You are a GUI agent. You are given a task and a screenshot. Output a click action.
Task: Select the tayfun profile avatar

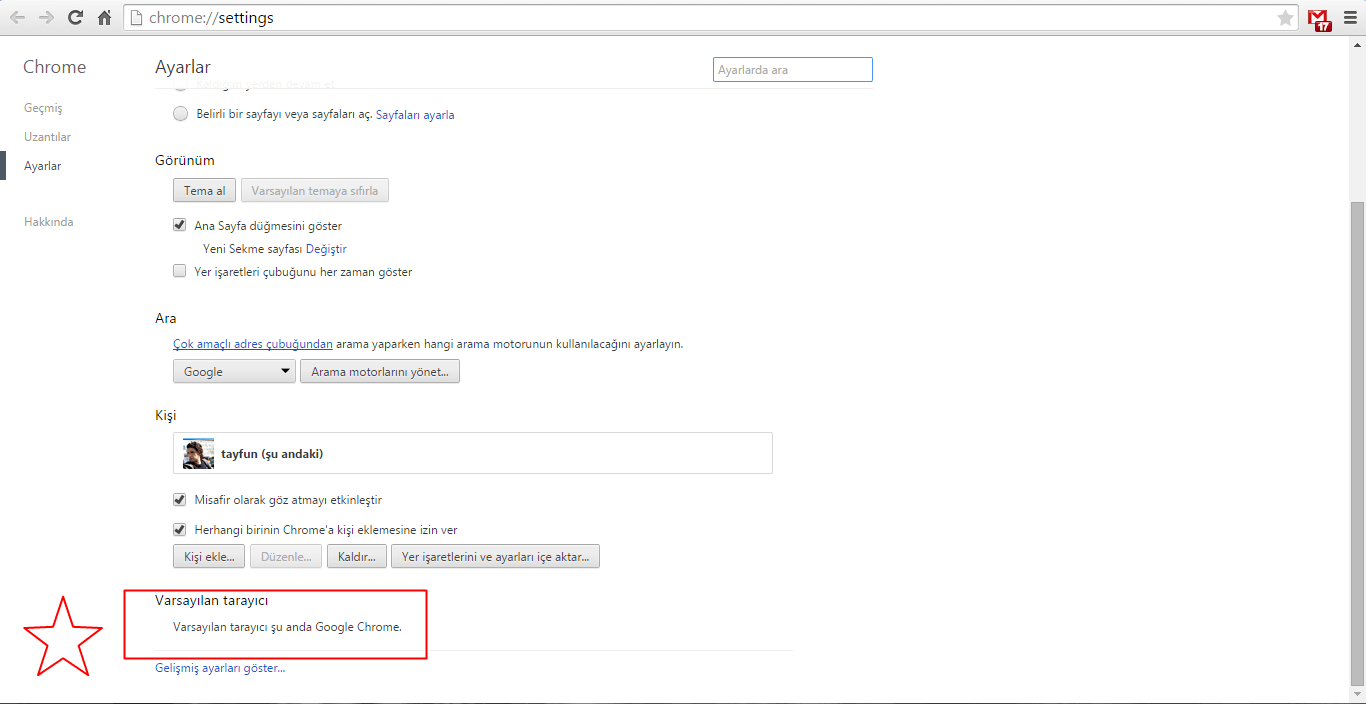pos(198,453)
